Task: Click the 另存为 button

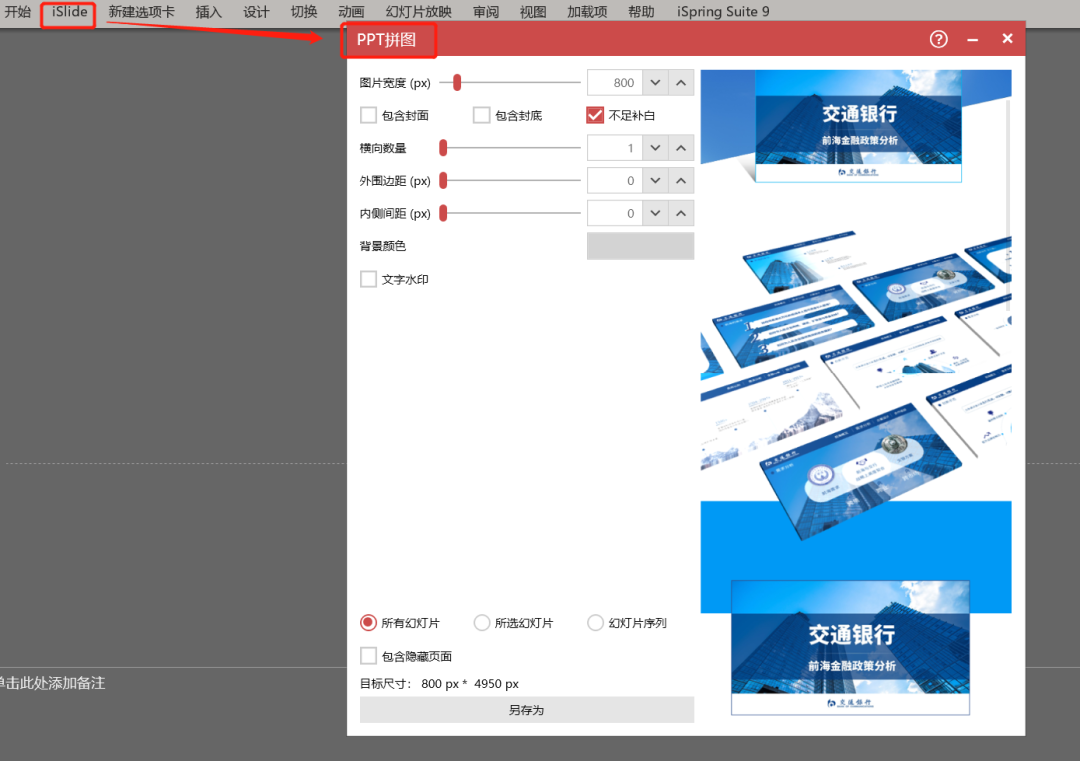Action: (527, 710)
